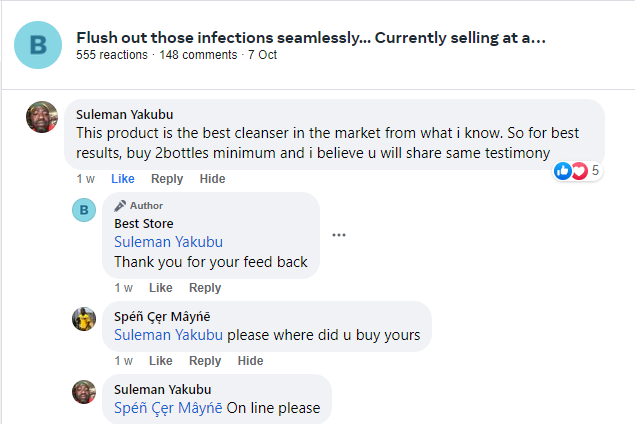Click the small Best Store avatar beside the Author reply
Image resolution: width=635 pixels, height=424 pixels.
pos(85,210)
